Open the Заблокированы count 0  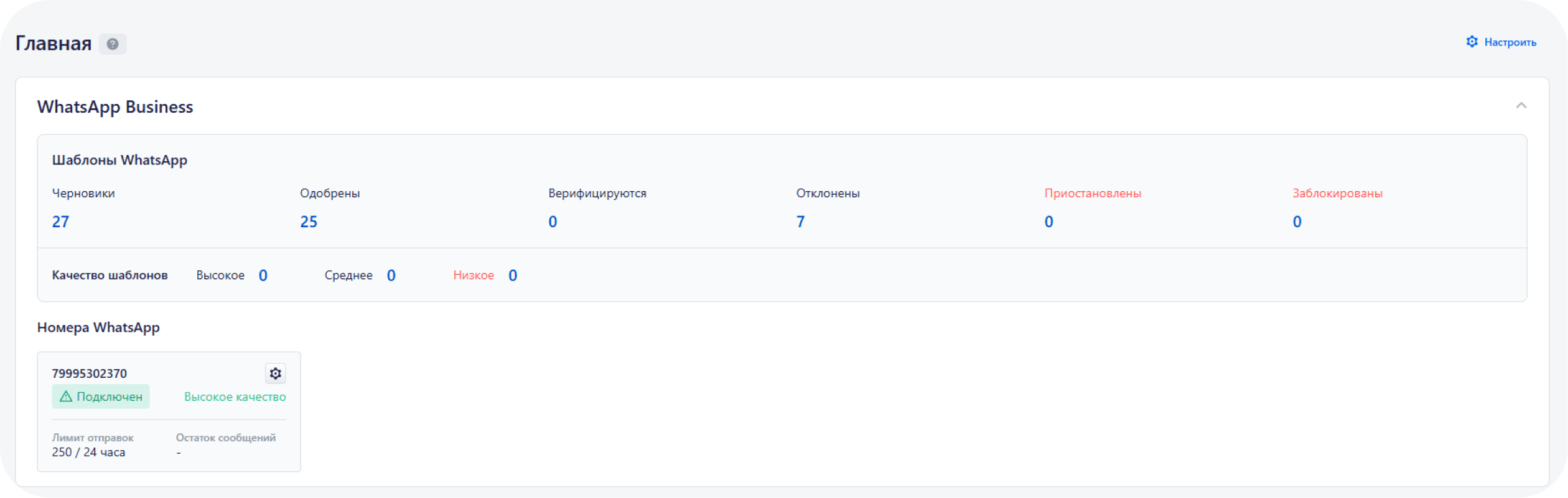(x=1297, y=222)
